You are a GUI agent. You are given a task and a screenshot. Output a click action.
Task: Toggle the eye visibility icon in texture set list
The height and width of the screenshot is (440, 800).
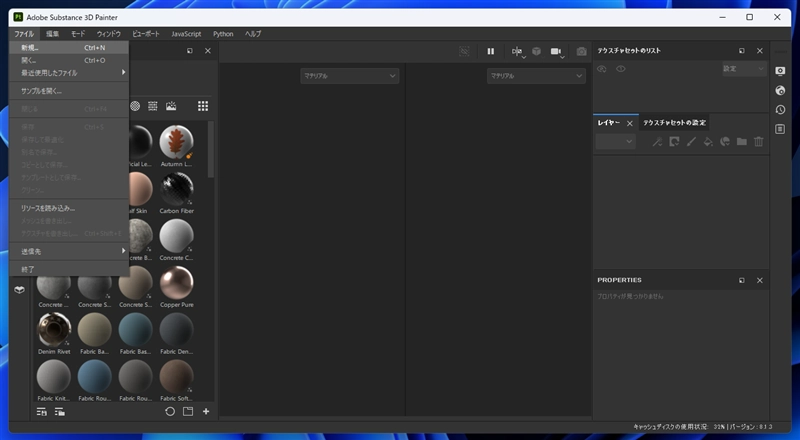point(621,69)
